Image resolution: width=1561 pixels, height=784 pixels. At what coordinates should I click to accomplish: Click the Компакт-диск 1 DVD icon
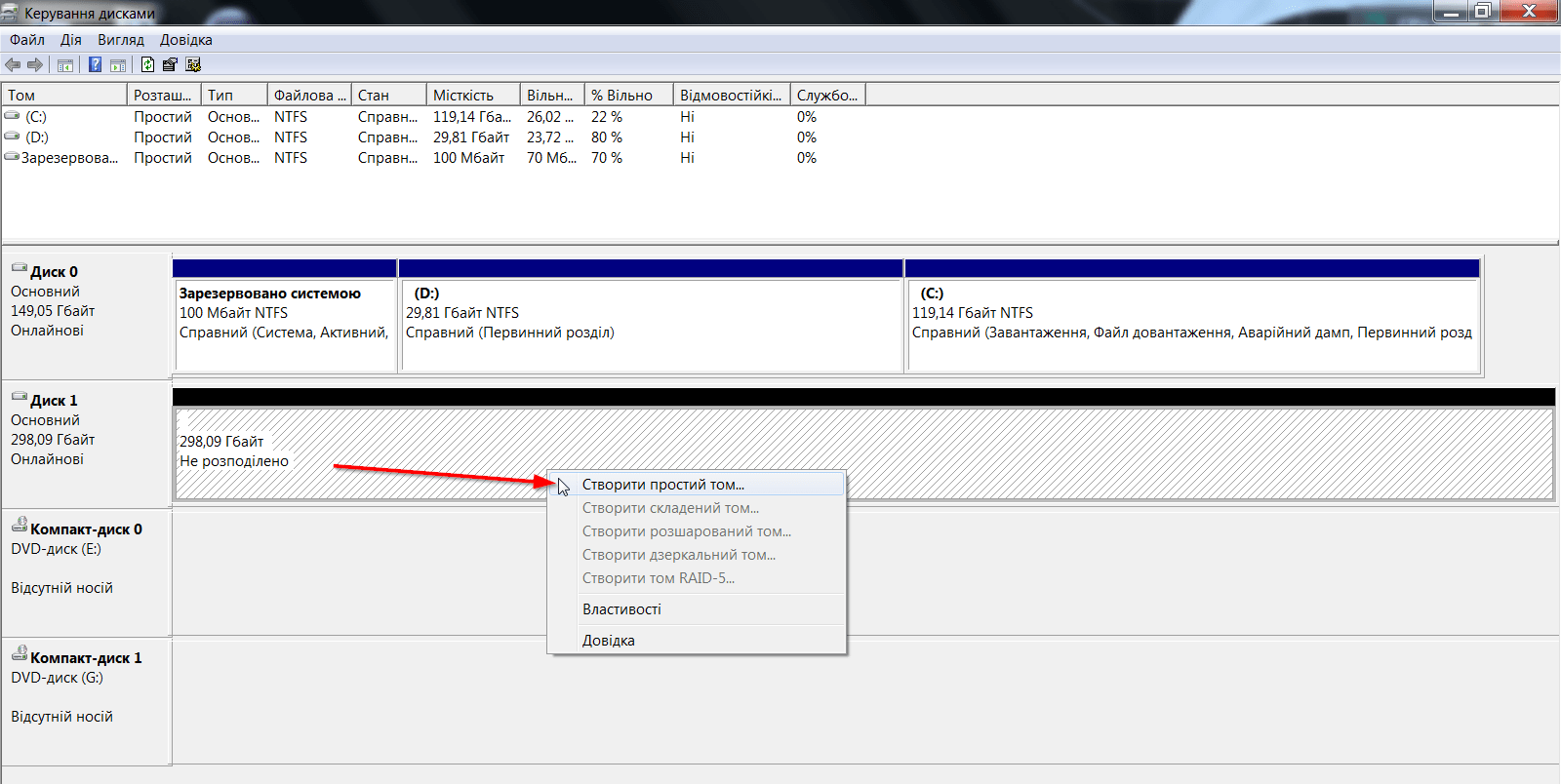[20, 654]
